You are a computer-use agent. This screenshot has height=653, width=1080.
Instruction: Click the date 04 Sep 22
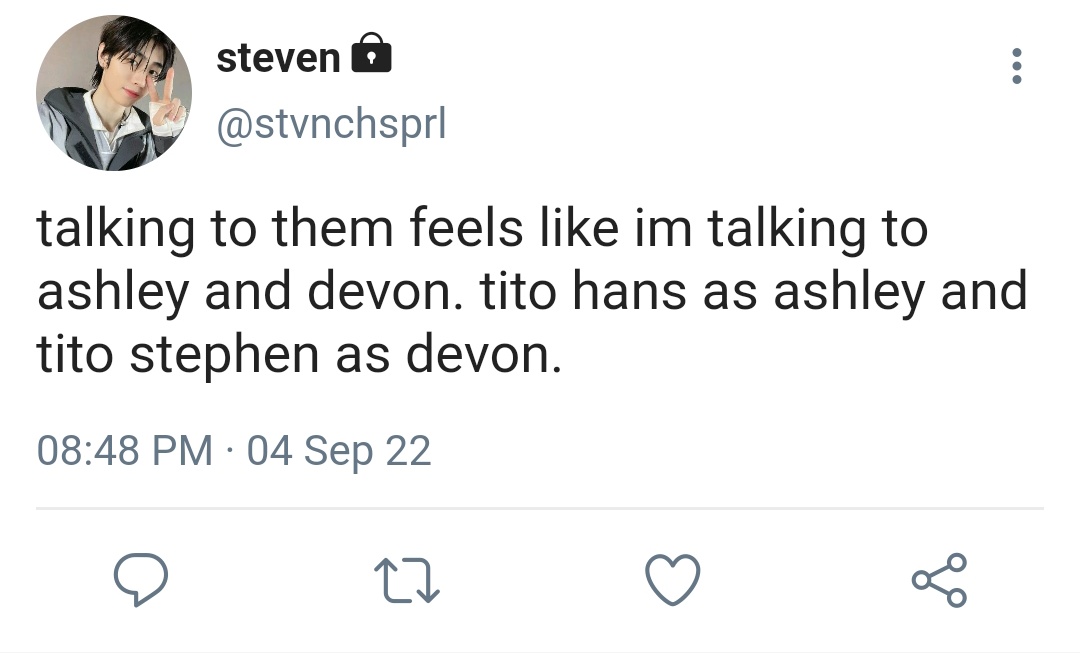pos(339,451)
